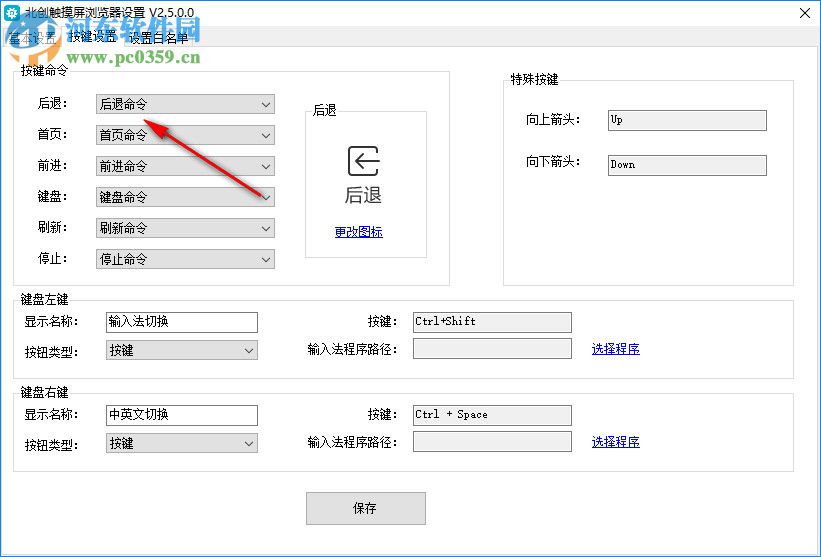The height and width of the screenshot is (557, 821).
Task: Open the 首页命令 dropdown
Action: 185,135
